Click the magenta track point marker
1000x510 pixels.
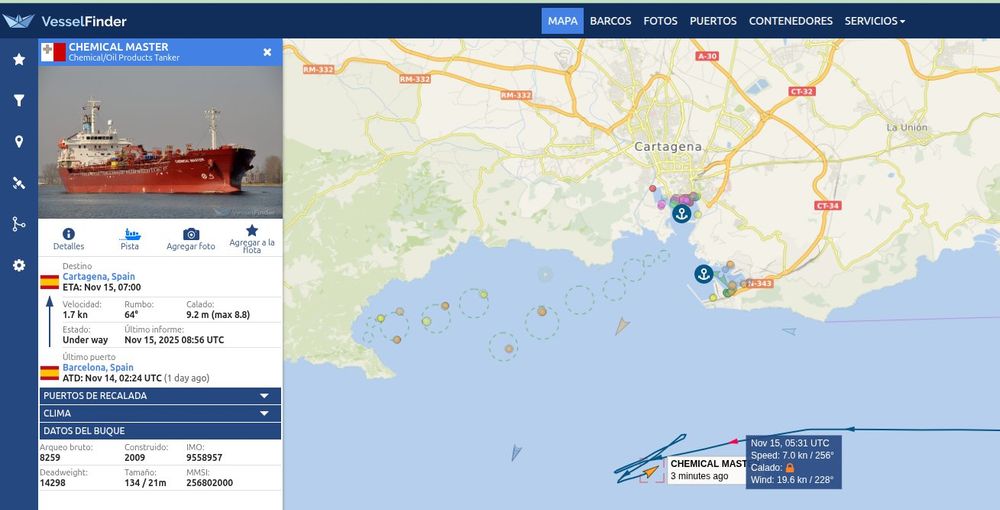(734, 441)
